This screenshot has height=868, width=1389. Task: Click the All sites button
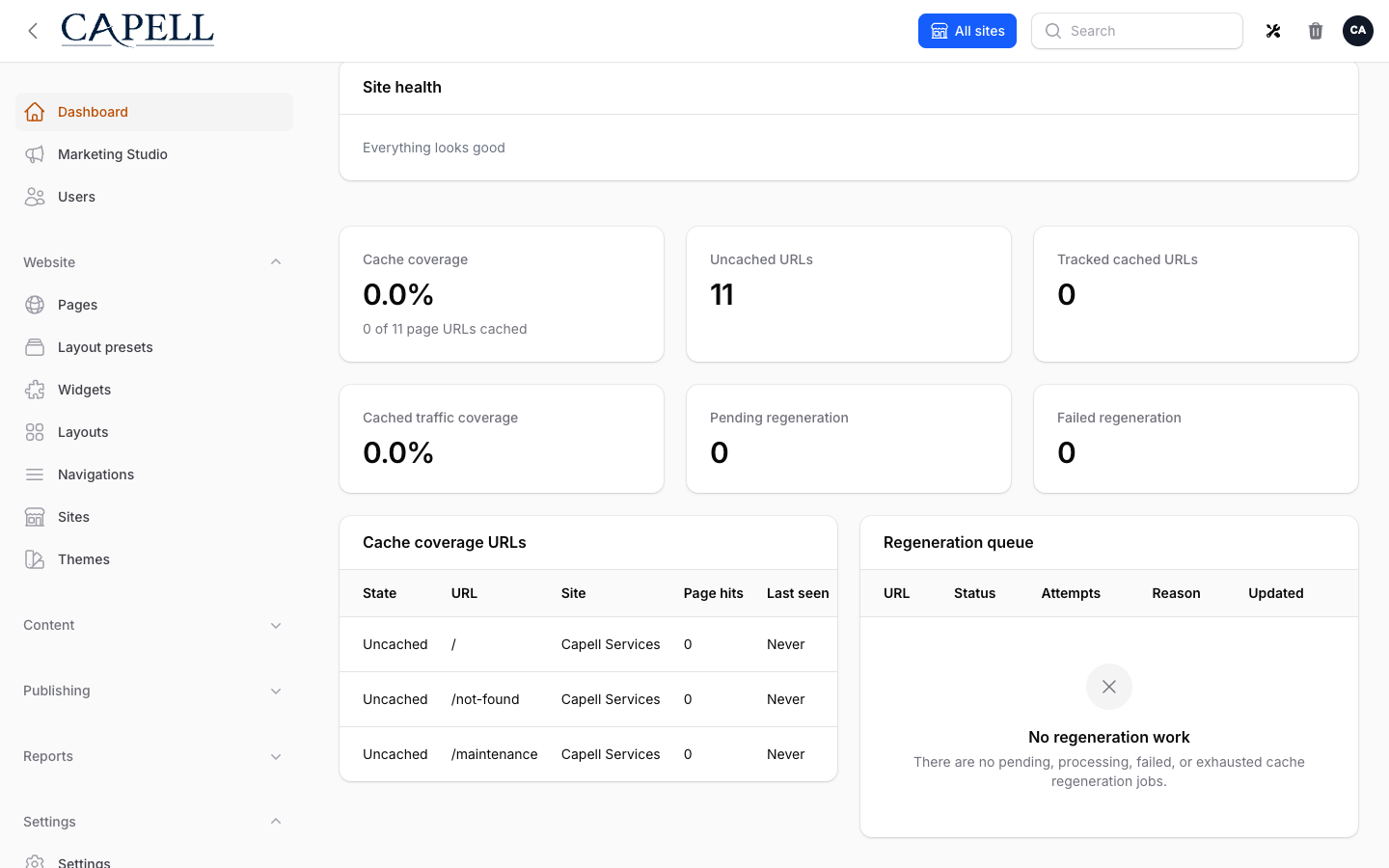point(967,31)
